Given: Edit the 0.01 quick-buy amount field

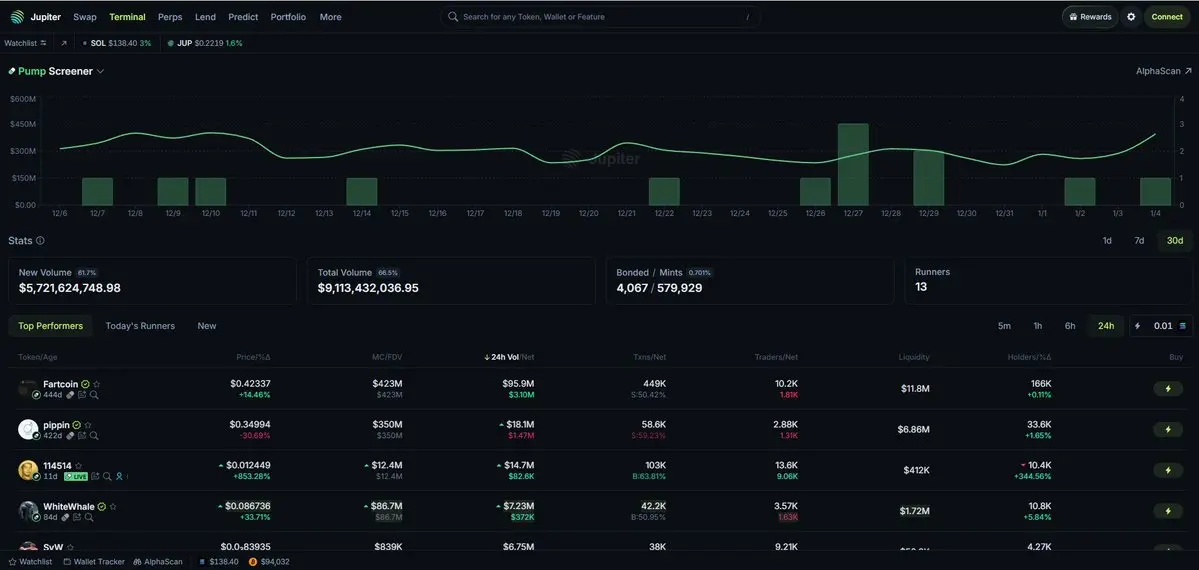Looking at the screenshot, I should pyautogui.click(x=1162, y=326).
